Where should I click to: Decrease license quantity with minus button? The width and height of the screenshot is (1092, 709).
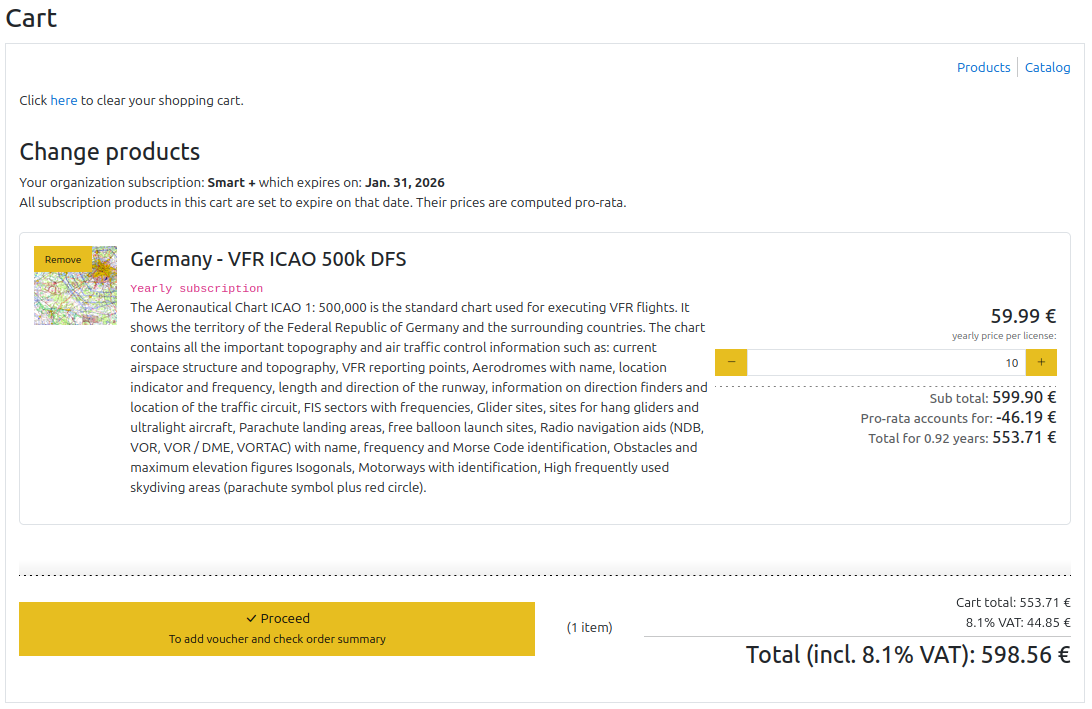(x=731, y=363)
